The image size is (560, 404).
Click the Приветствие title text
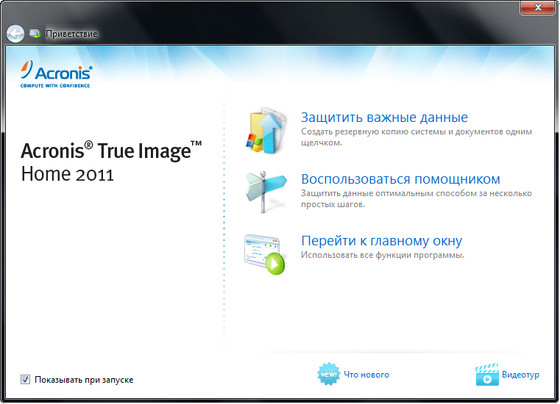[x=71, y=34]
